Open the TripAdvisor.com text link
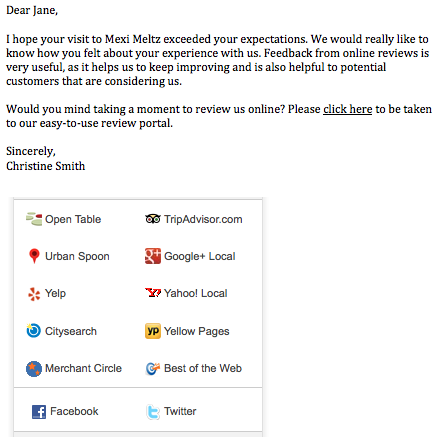This screenshot has height=444, width=442. pyautogui.click(x=203, y=219)
